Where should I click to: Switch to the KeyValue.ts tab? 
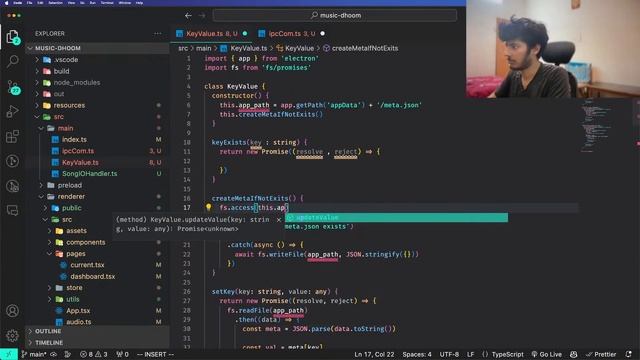(211, 33)
